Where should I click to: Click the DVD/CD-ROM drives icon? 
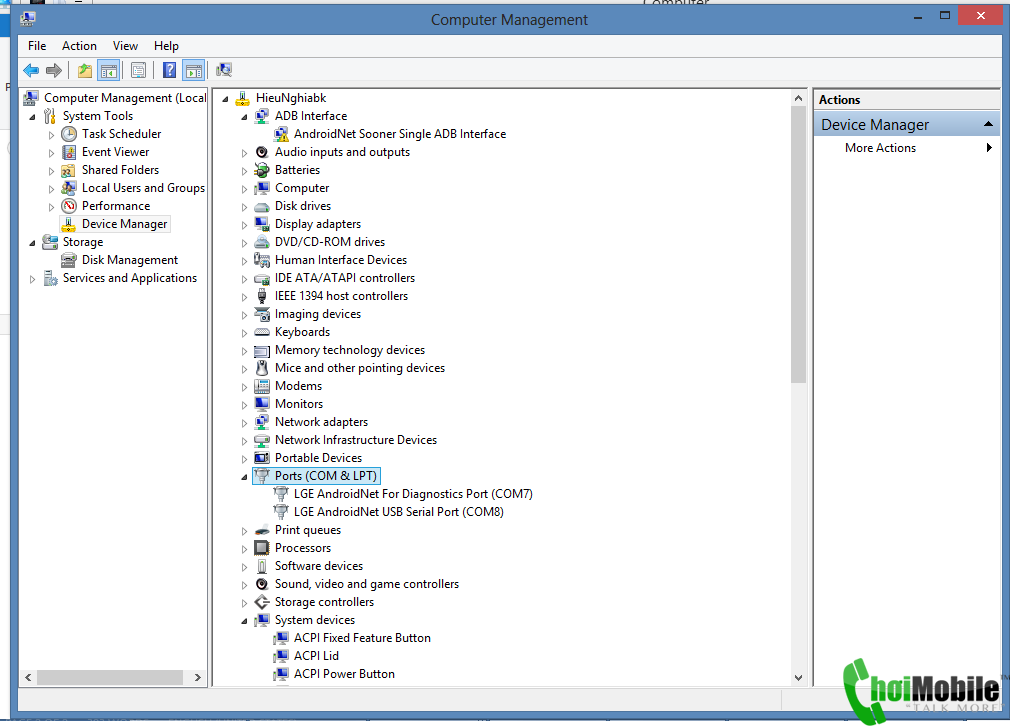tap(262, 242)
